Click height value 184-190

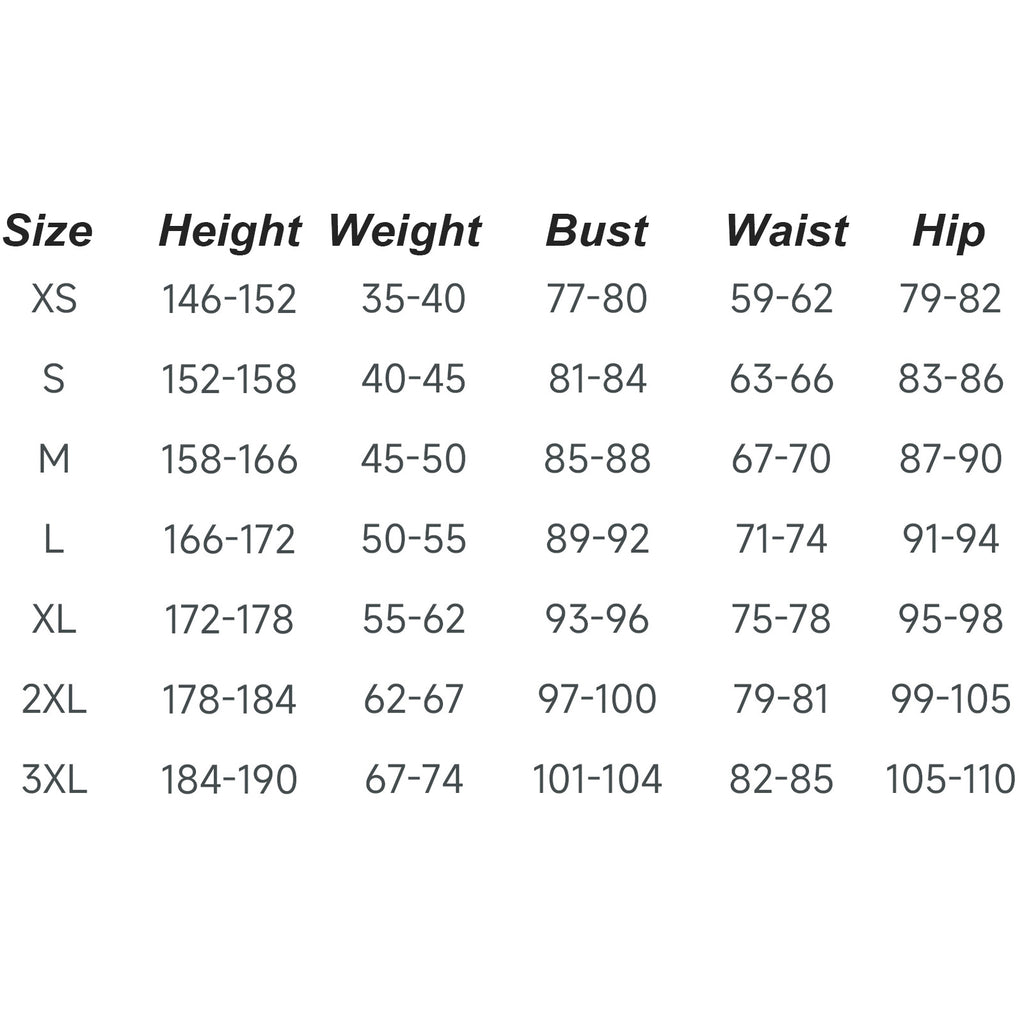coord(229,779)
